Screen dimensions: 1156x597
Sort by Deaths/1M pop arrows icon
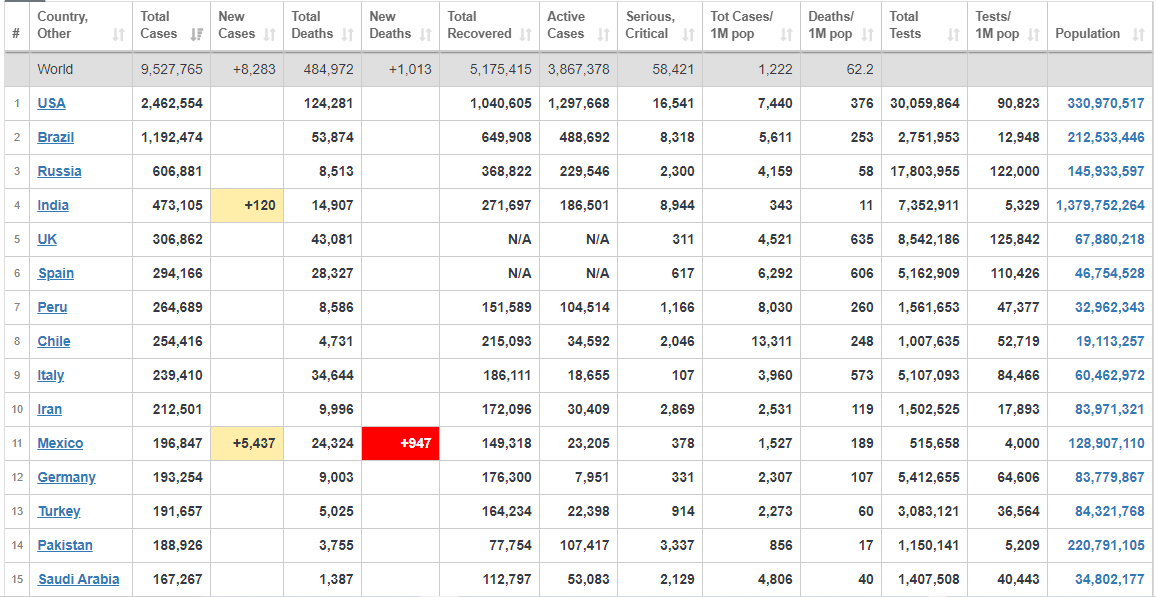[868, 34]
